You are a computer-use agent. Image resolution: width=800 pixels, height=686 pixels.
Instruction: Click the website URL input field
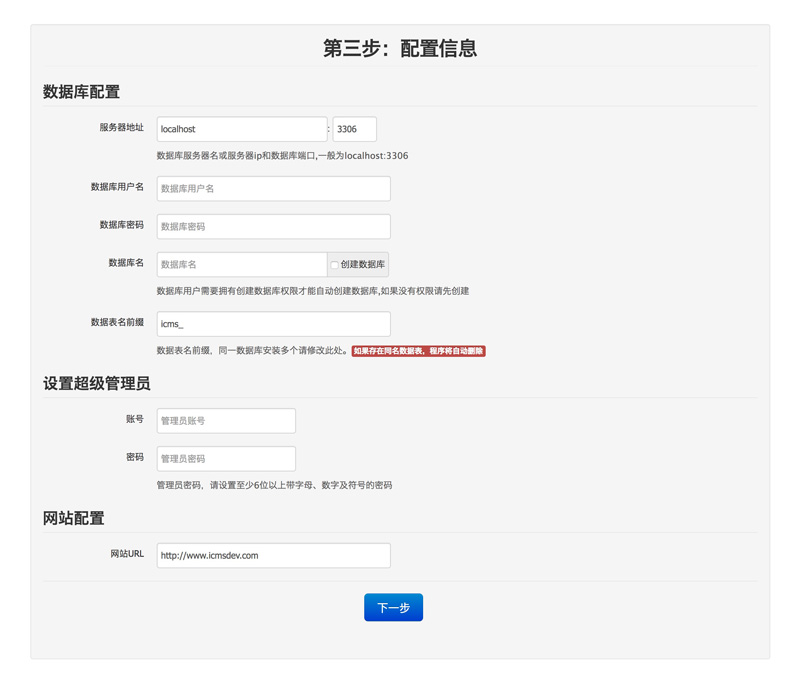click(x=273, y=555)
